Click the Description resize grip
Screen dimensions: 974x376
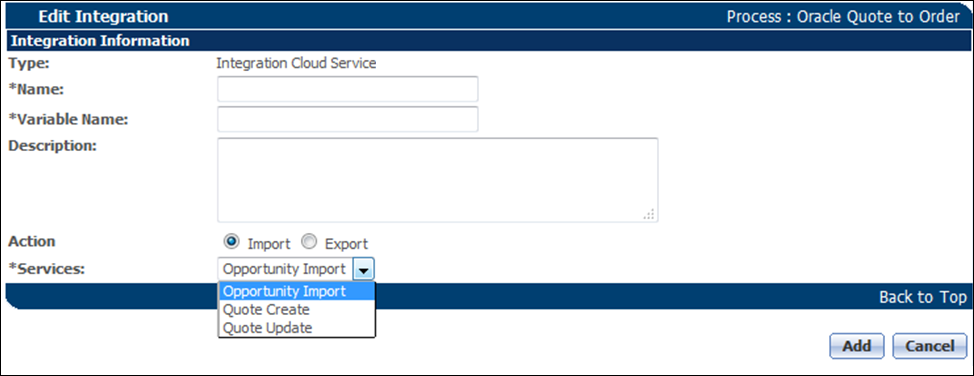click(649, 214)
